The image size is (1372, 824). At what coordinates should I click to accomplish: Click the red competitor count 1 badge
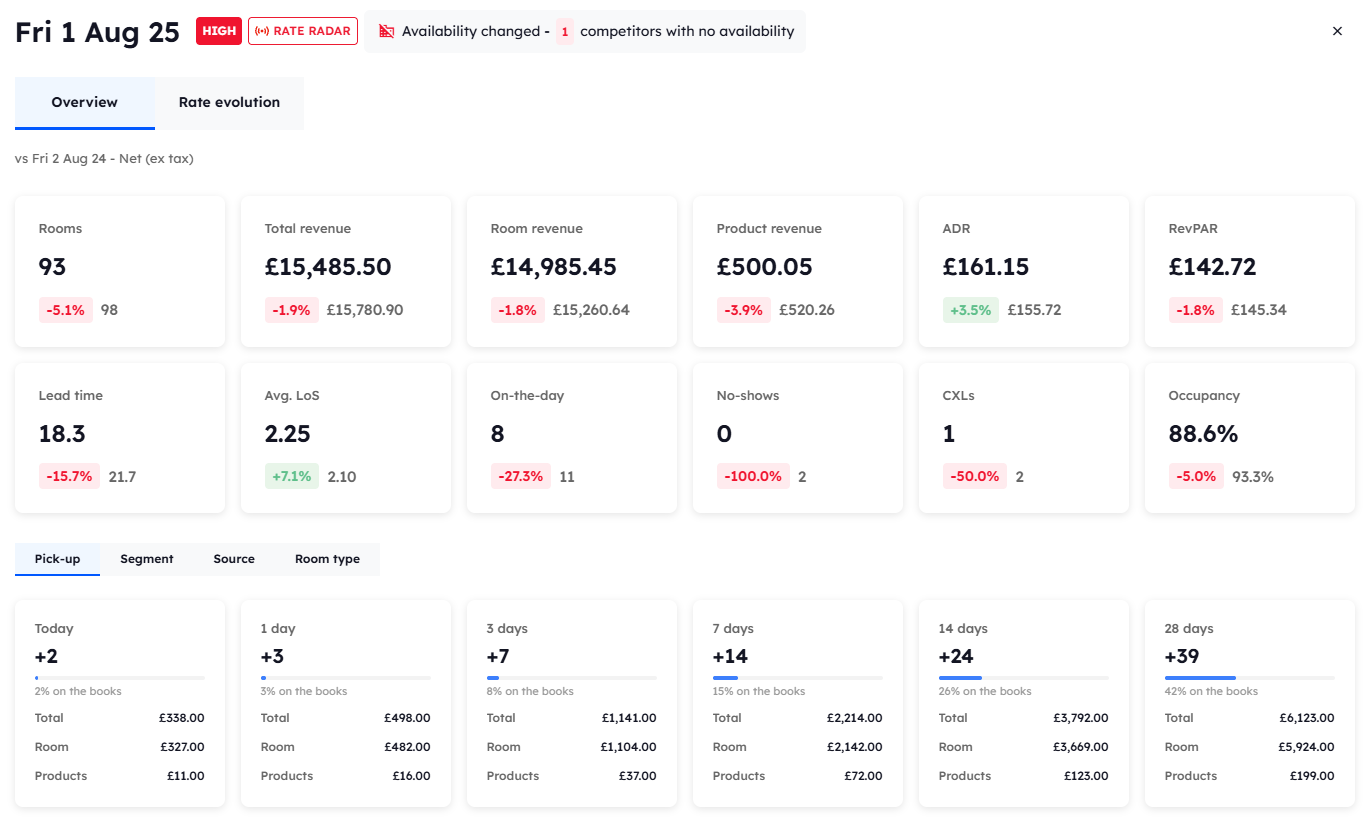click(565, 31)
